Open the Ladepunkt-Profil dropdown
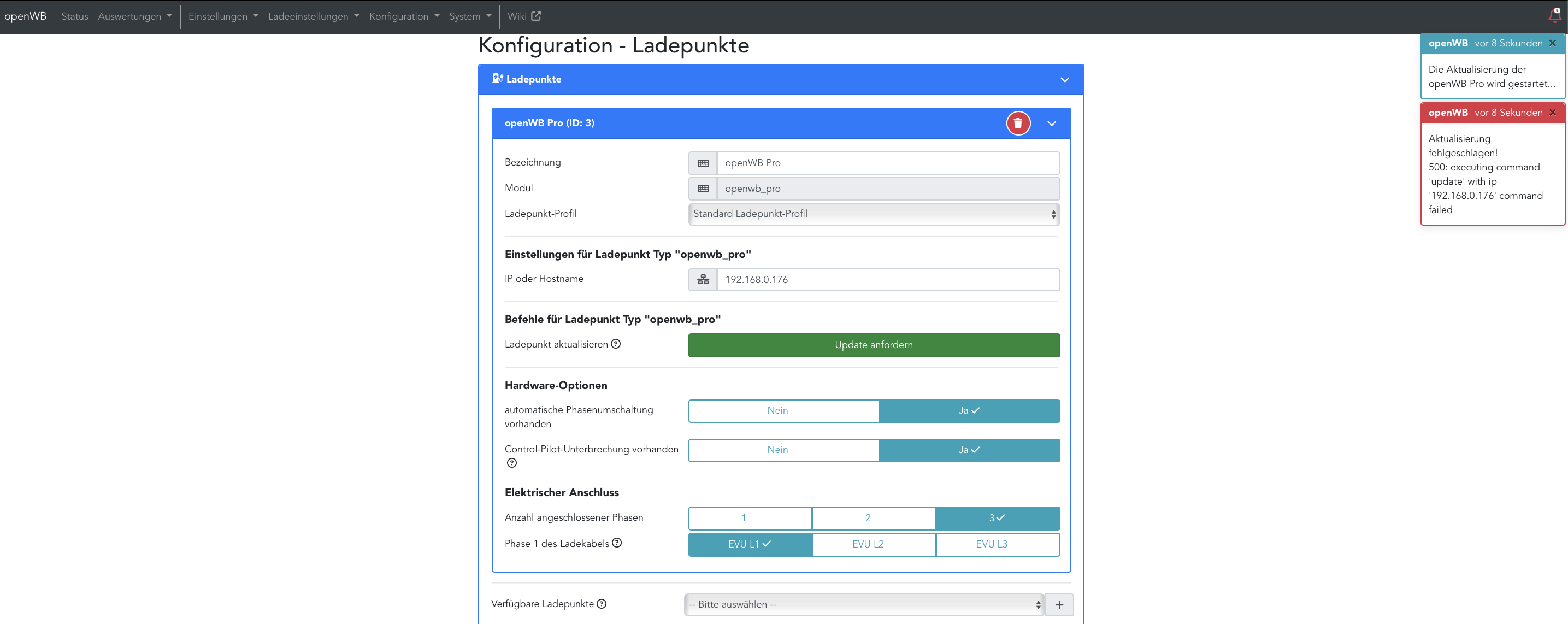 tap(874, 214)
